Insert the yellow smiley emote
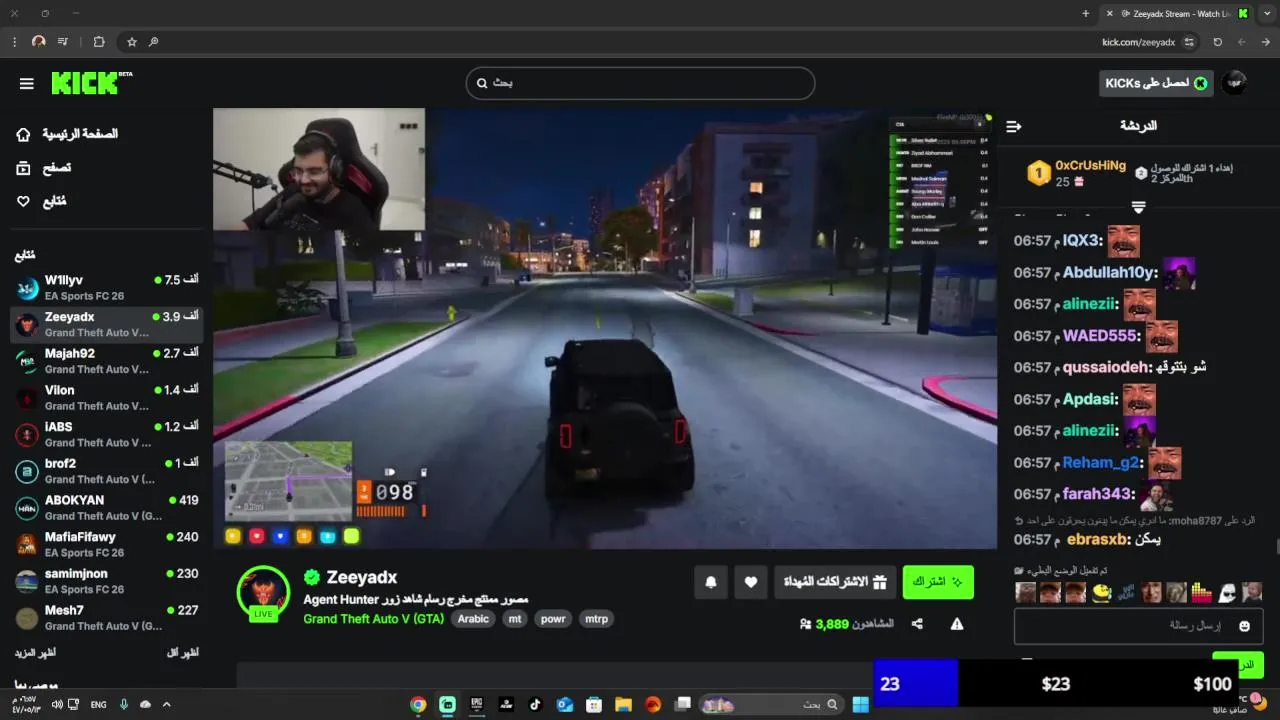The width and height of the screenshot is (1280, 720). (x=1100, y=593)
